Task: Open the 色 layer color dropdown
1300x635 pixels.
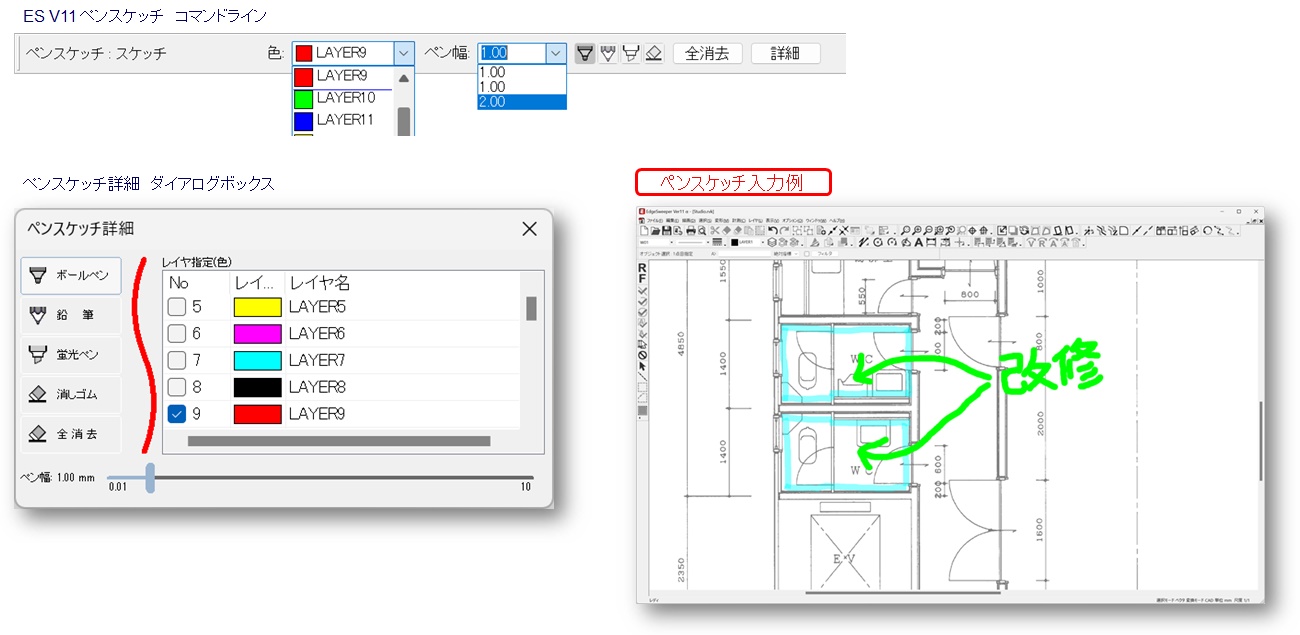Action: point(403,53)
